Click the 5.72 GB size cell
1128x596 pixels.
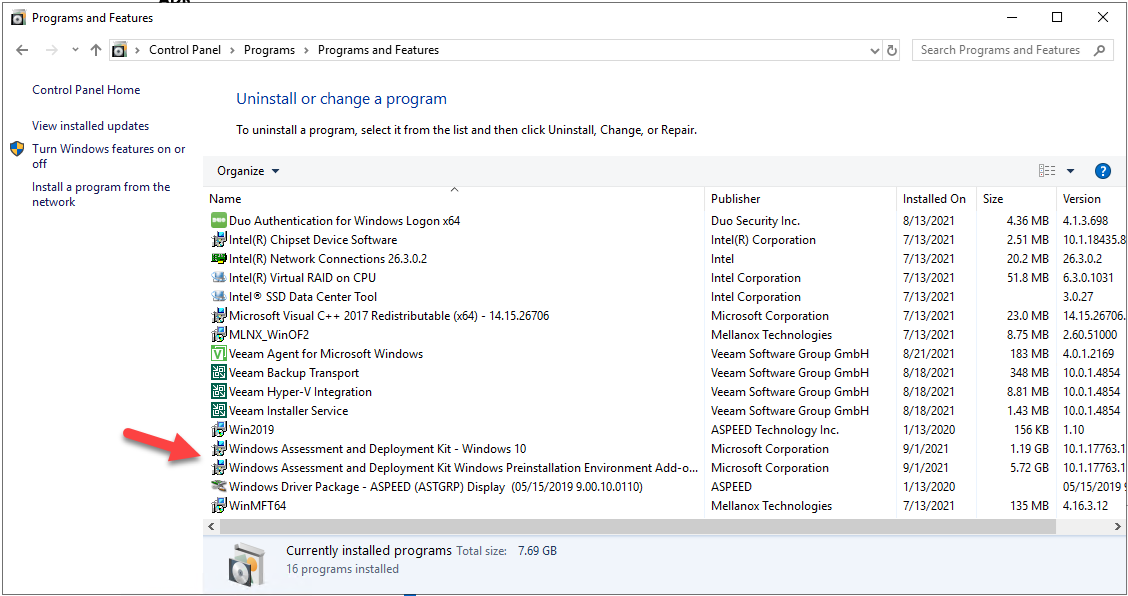point(1030,468)
